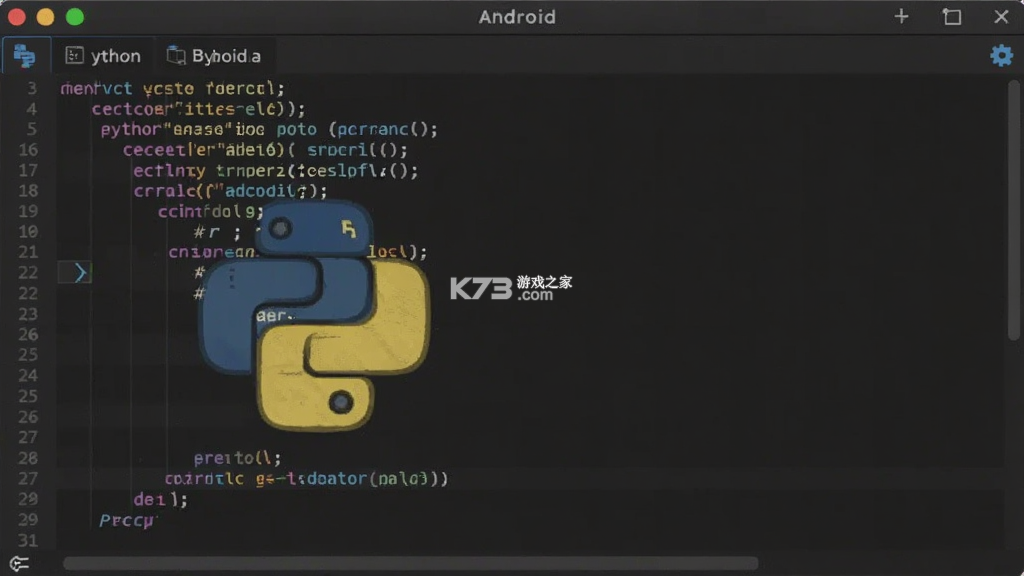
Task: Click the list icon at bottom left
Action: point(20,563)
